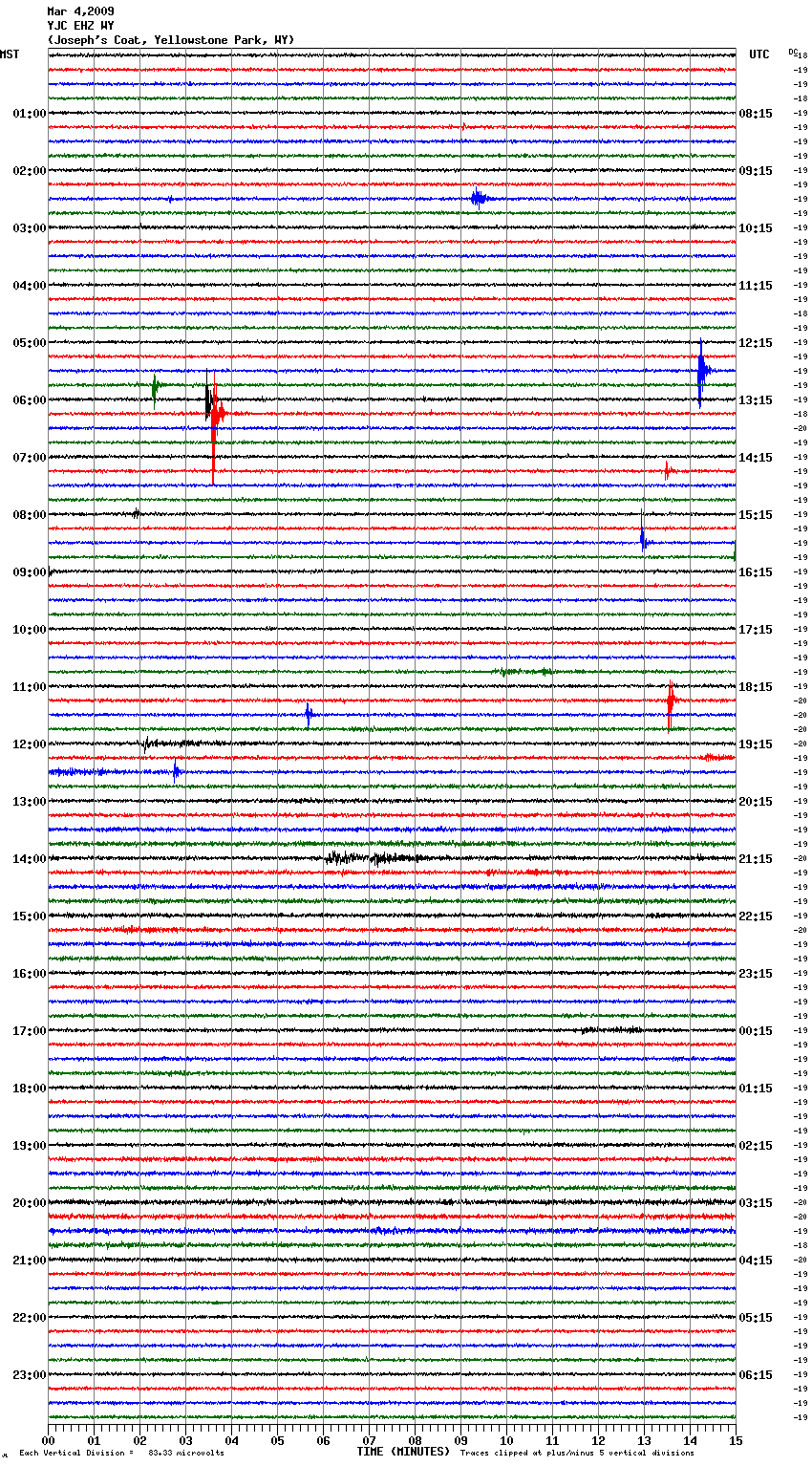Click the bottom-axis minute label "15"
The width and height of the screenshot is (812, 1466).
[x=736, y=1440]
